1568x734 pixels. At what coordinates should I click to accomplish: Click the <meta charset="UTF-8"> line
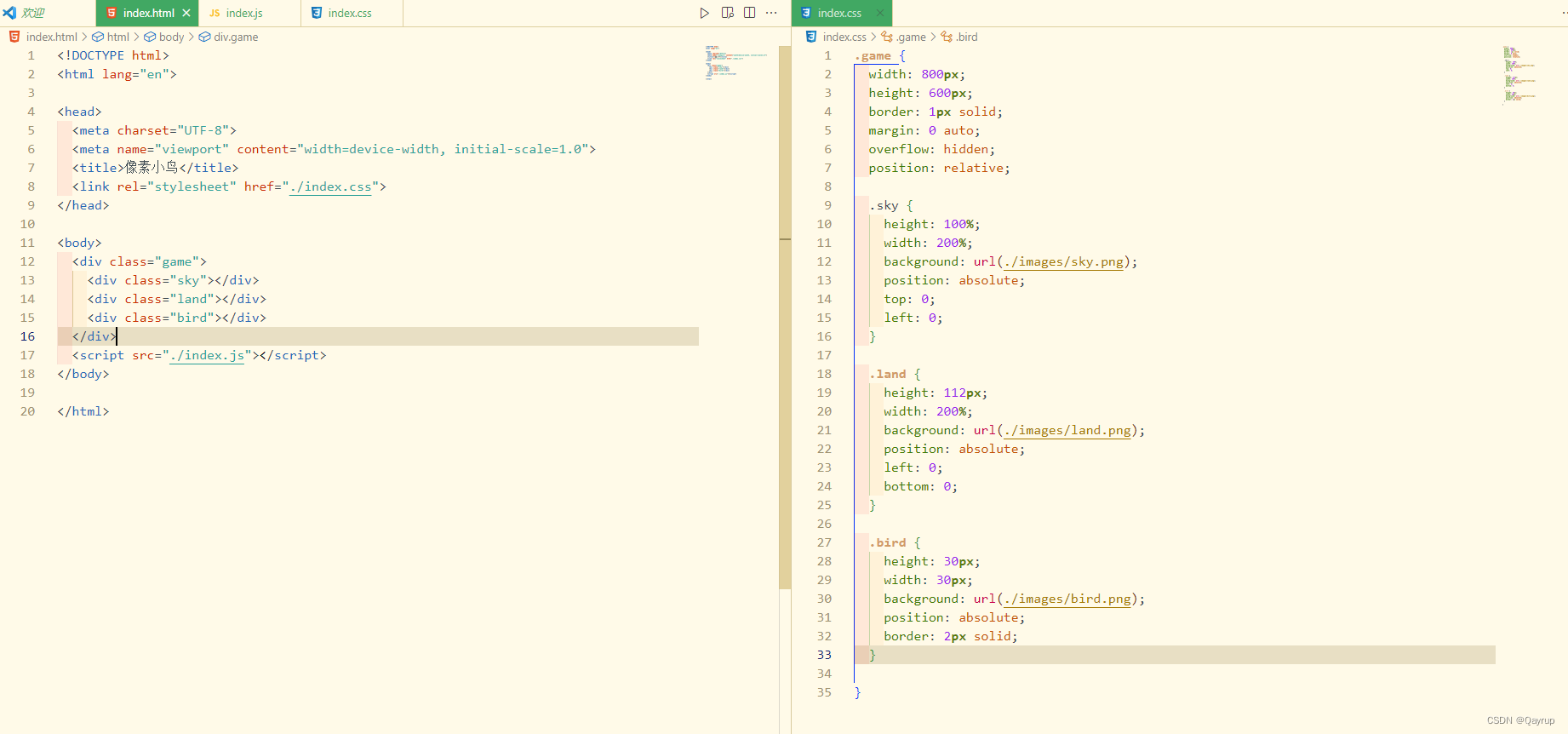[x=154, y=130]
